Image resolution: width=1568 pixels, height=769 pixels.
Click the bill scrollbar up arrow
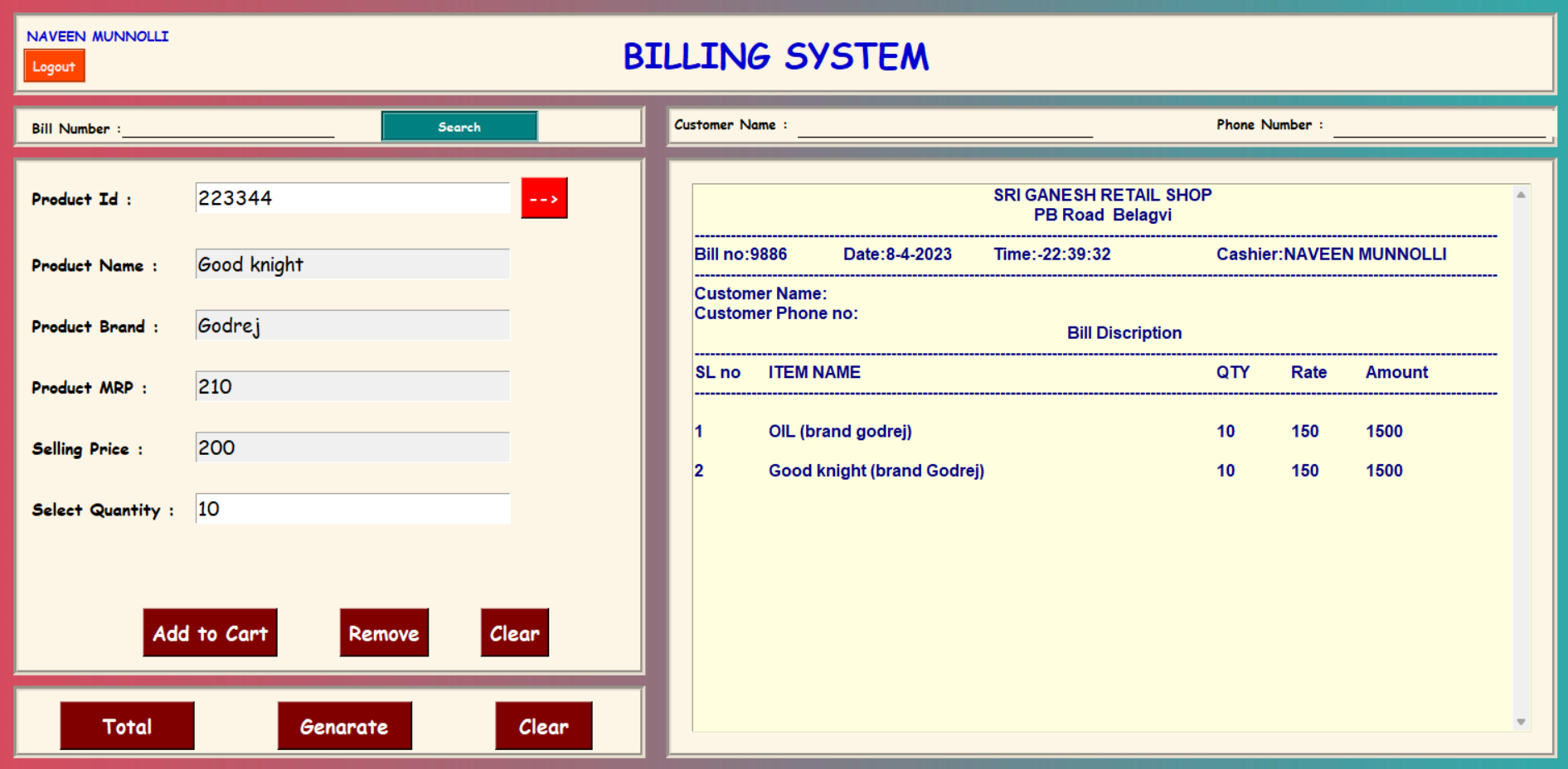point(1521,195)
